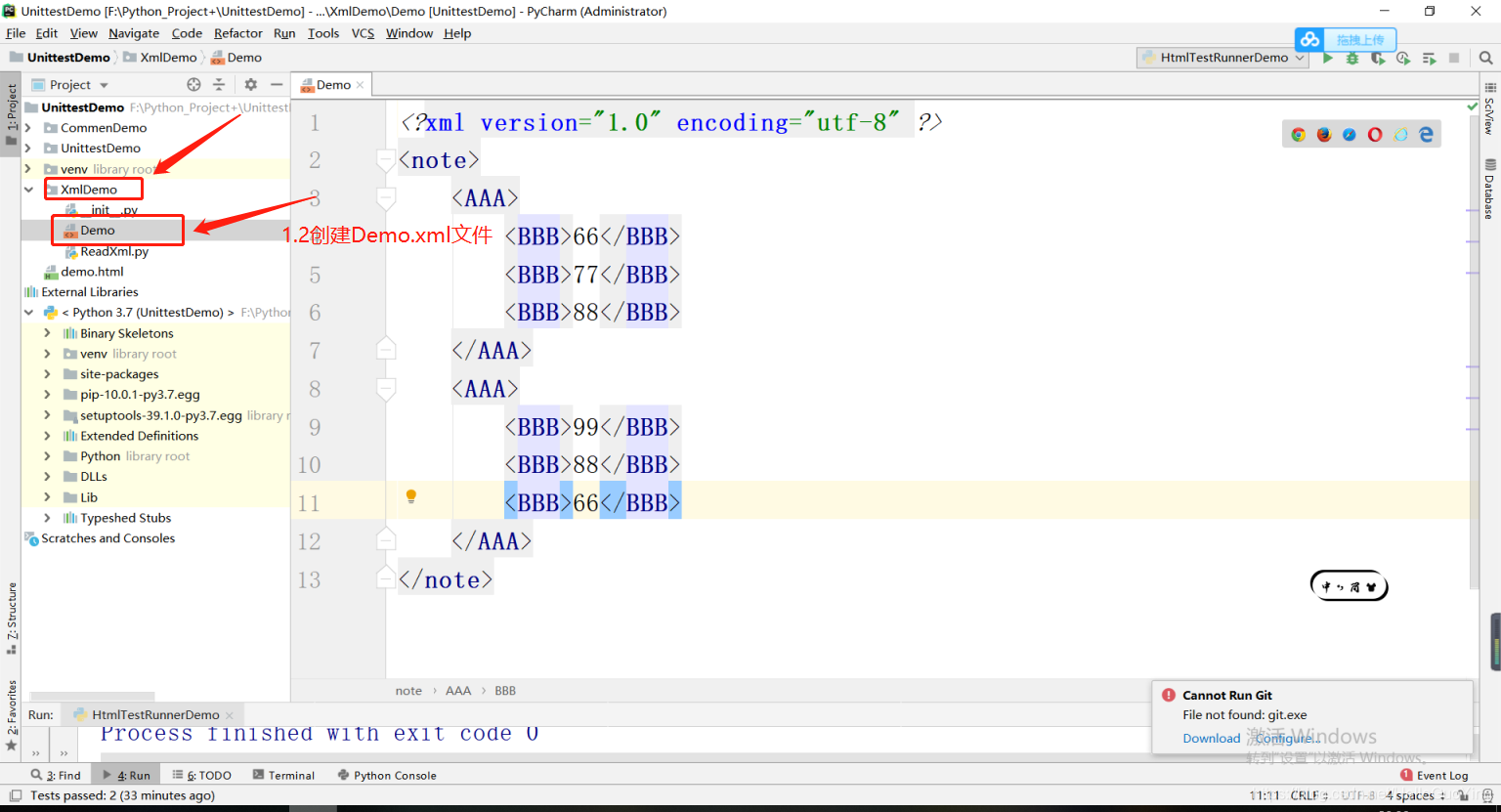Open the VCS menu
Screen dimensions: 1501x812
(x=362, y=32)
